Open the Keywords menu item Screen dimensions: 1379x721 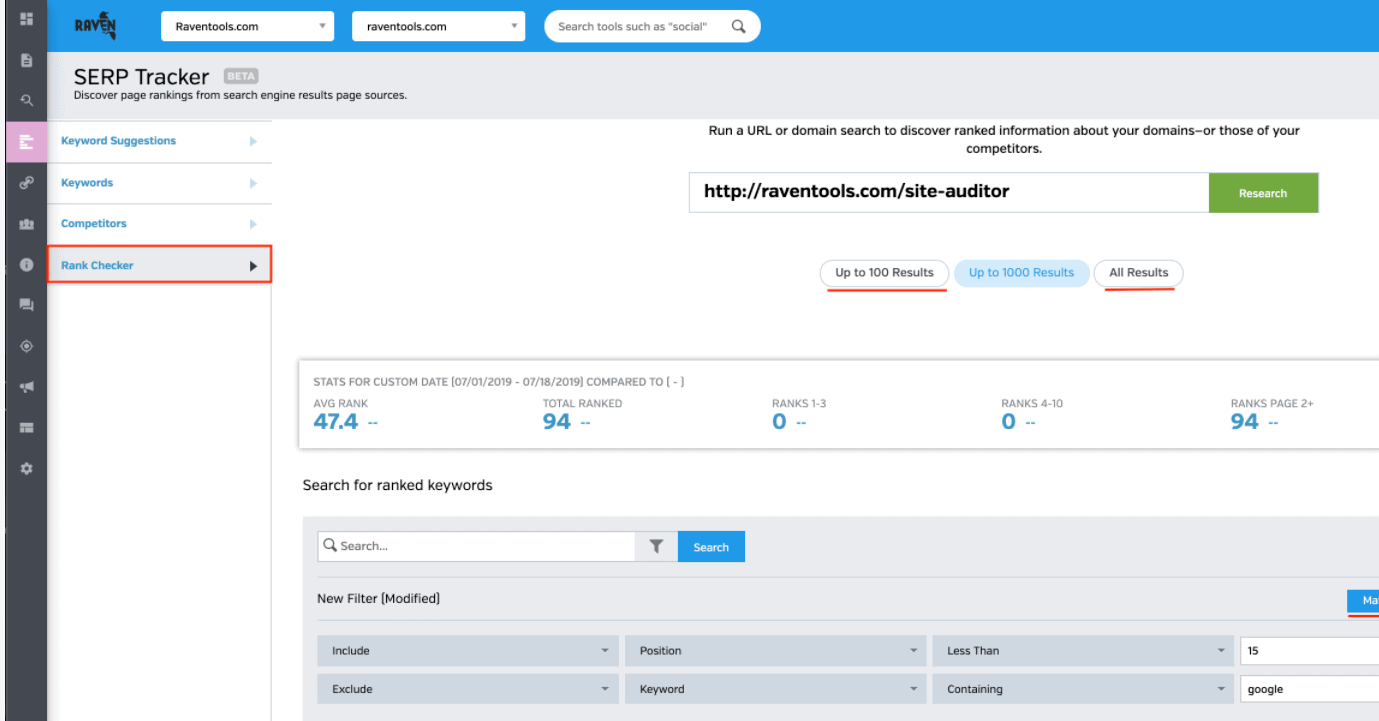160,183
